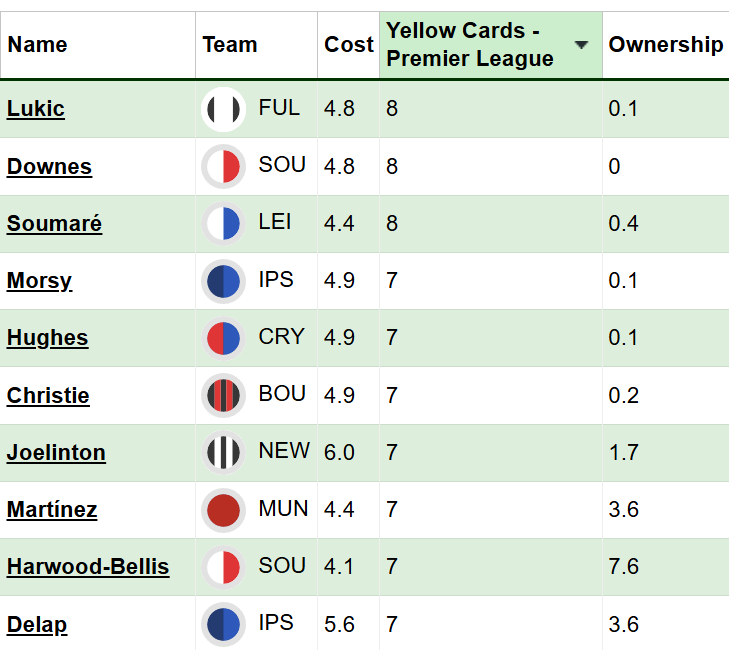The width and height of the screenshot is (729, 650).
Task: Sort by the Ownership column header
Action: (665, 45)
